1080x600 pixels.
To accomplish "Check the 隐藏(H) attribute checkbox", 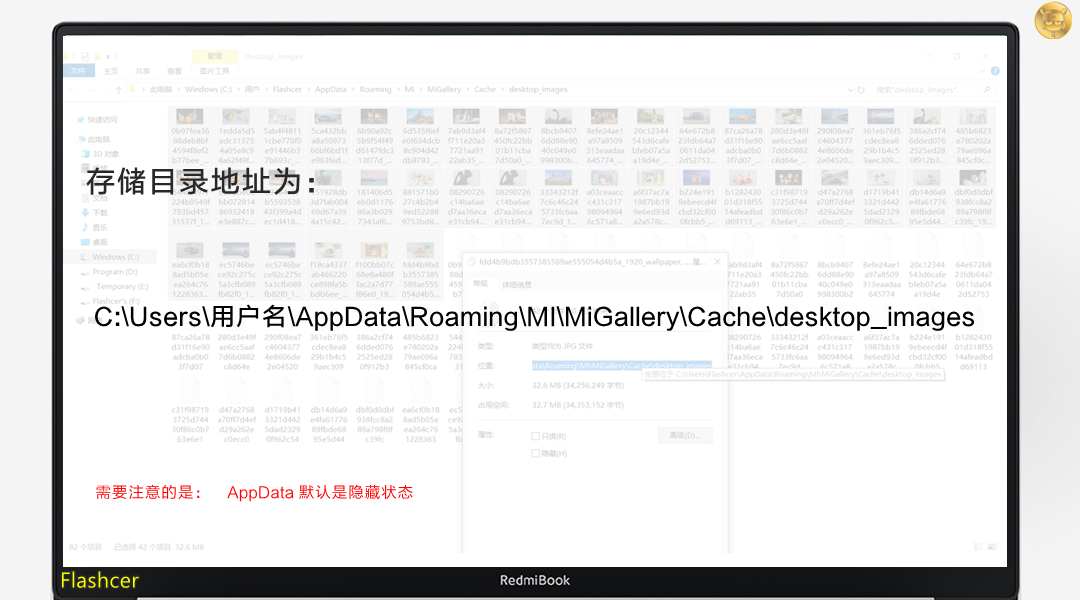I will click(535, 453).
